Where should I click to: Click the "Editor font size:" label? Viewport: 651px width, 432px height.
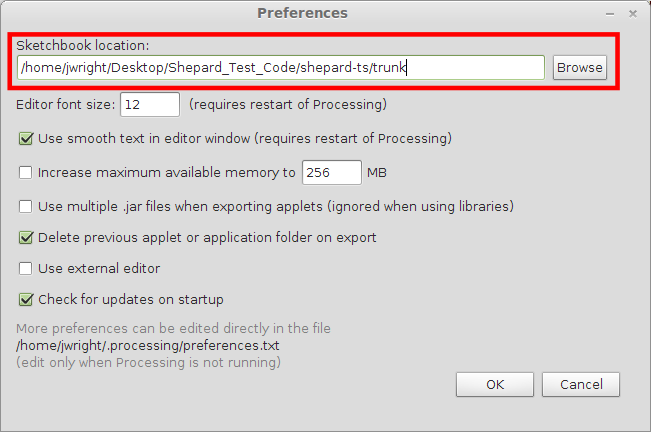65,104
